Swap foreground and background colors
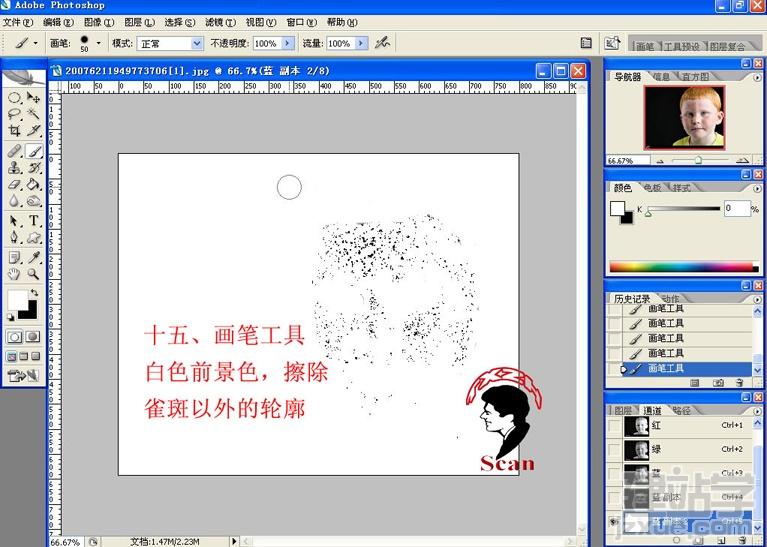 pos(34,293)
